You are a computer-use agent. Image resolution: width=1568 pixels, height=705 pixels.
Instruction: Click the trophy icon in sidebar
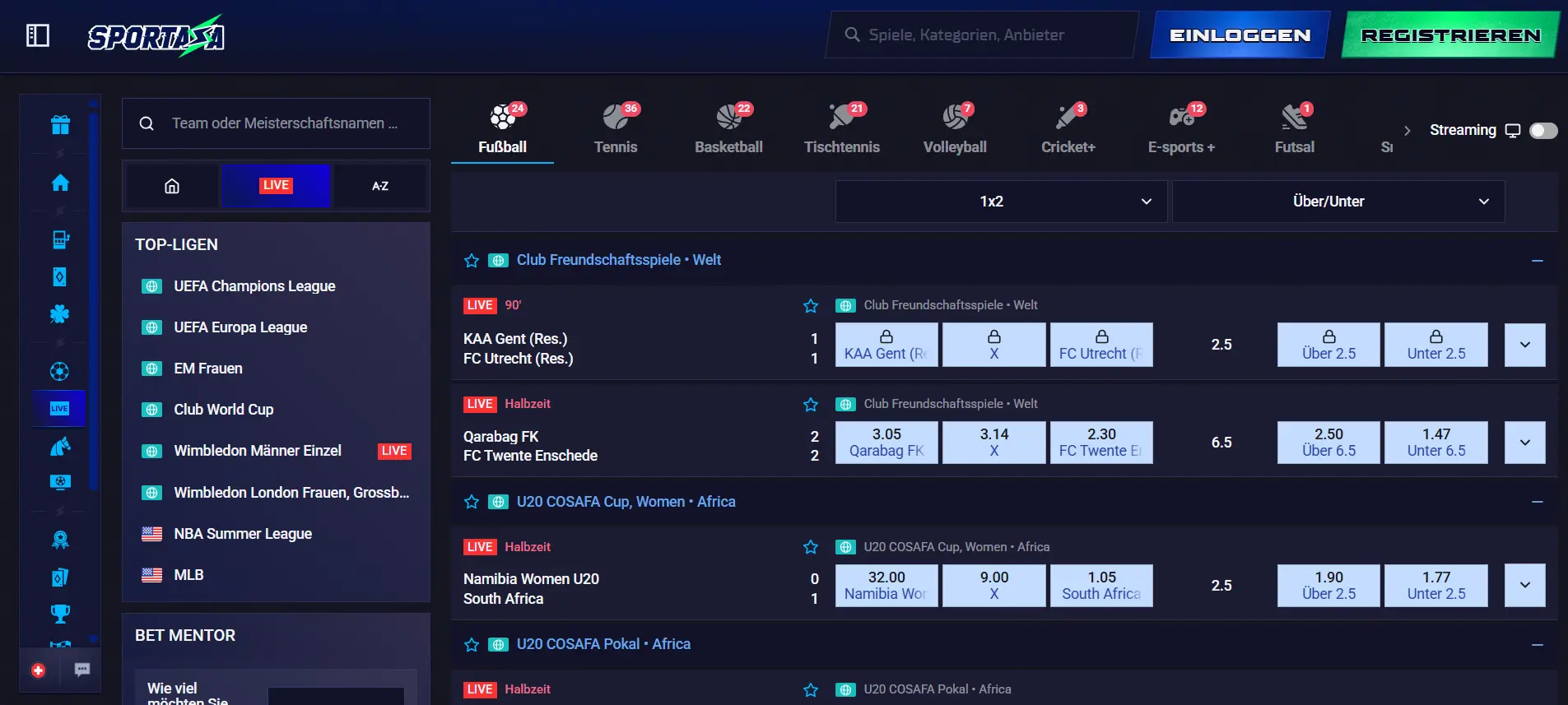60,614
